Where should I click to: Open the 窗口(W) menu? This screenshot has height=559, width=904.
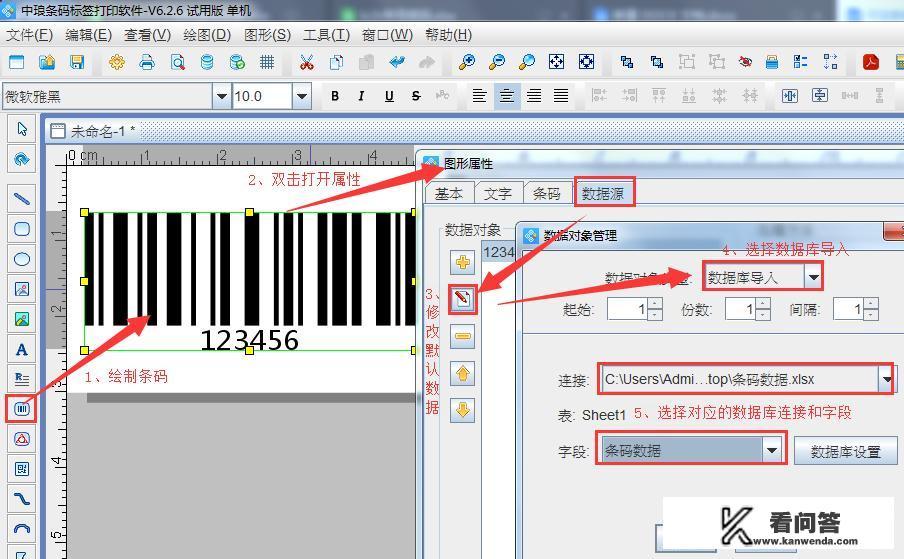point(387,35)
